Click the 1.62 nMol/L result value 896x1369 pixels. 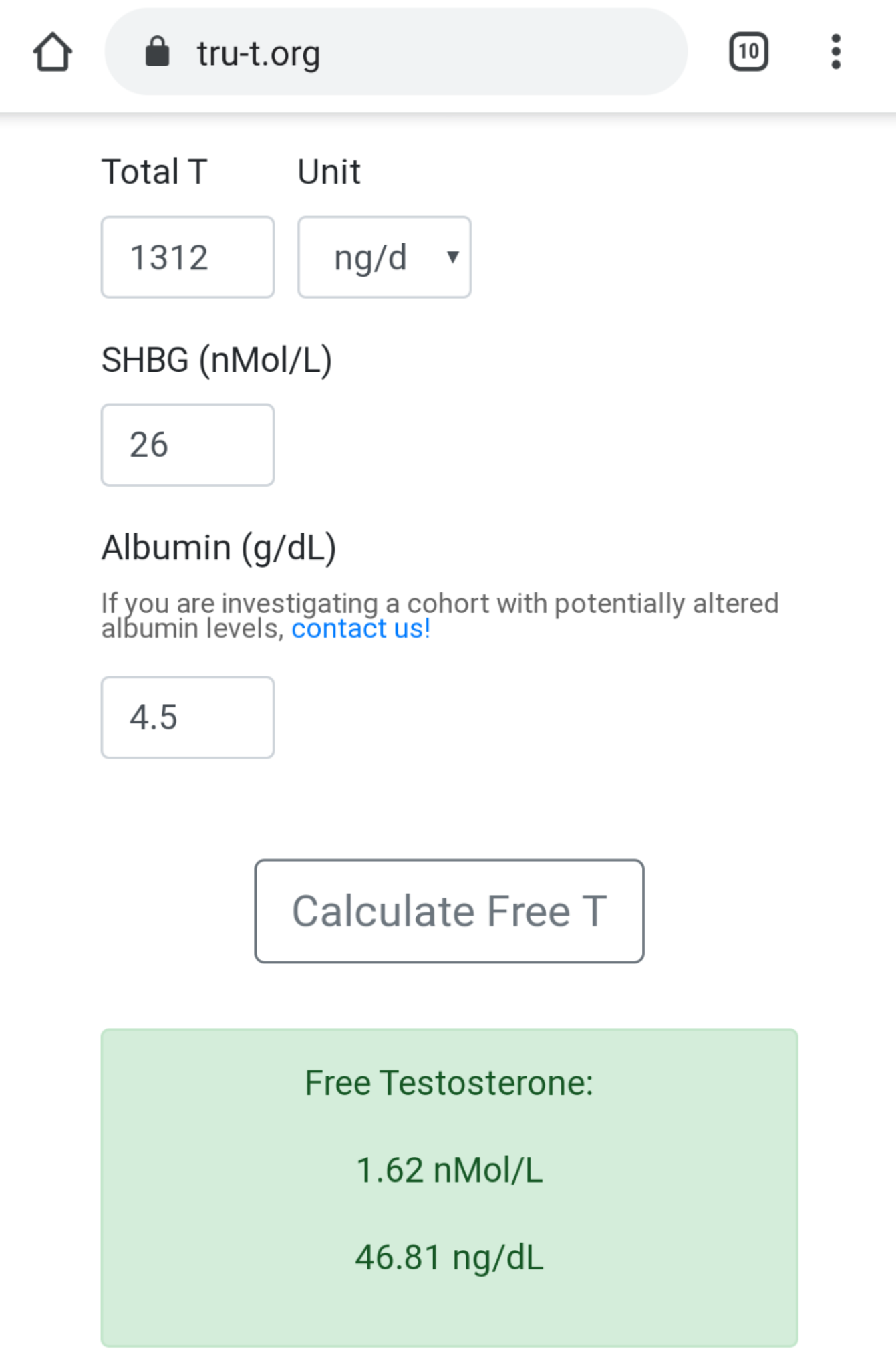click(449, 1170)
